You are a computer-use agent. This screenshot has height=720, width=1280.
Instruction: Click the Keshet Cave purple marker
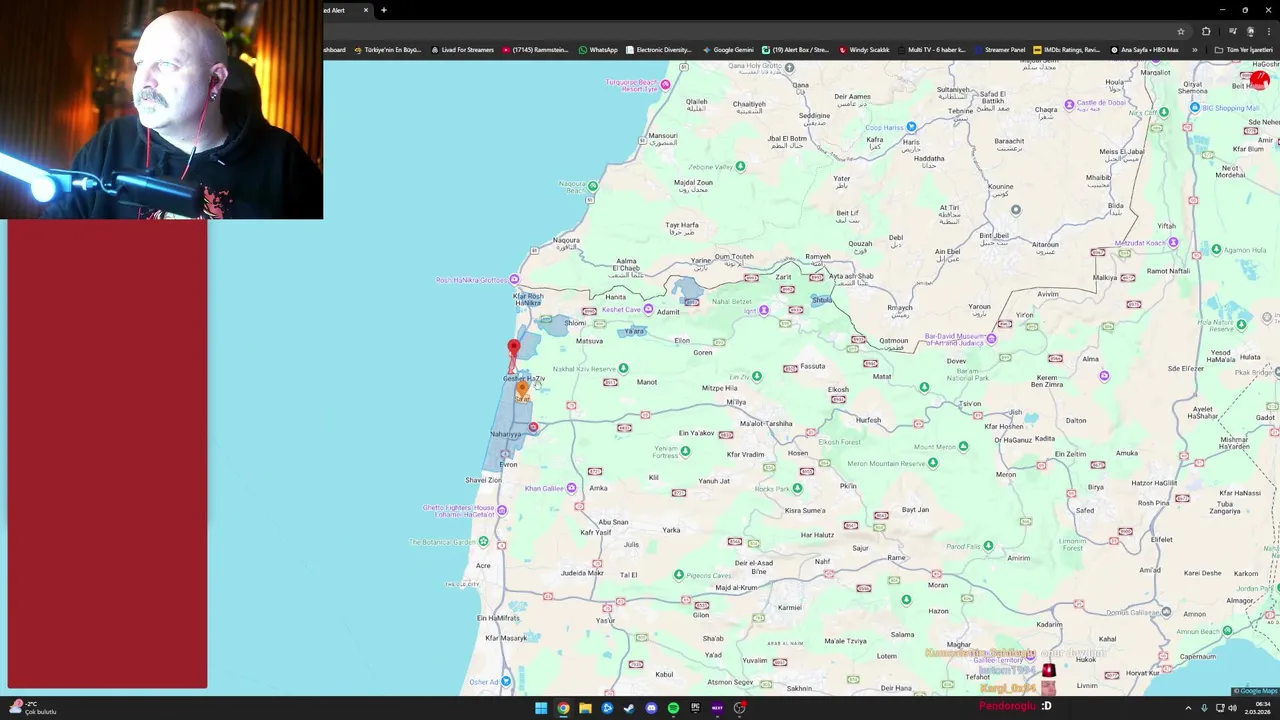(x=648, y=309)
